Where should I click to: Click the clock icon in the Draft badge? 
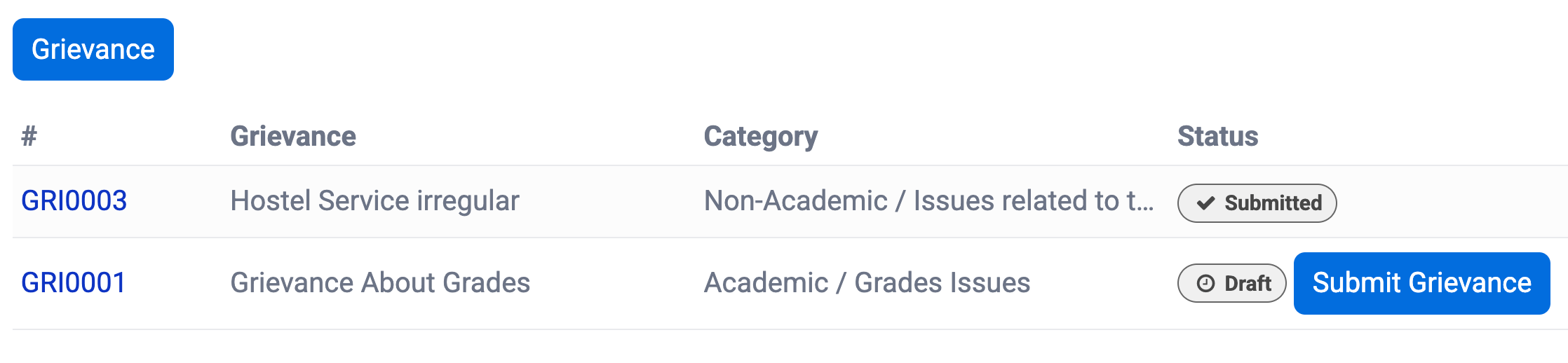1205,283
